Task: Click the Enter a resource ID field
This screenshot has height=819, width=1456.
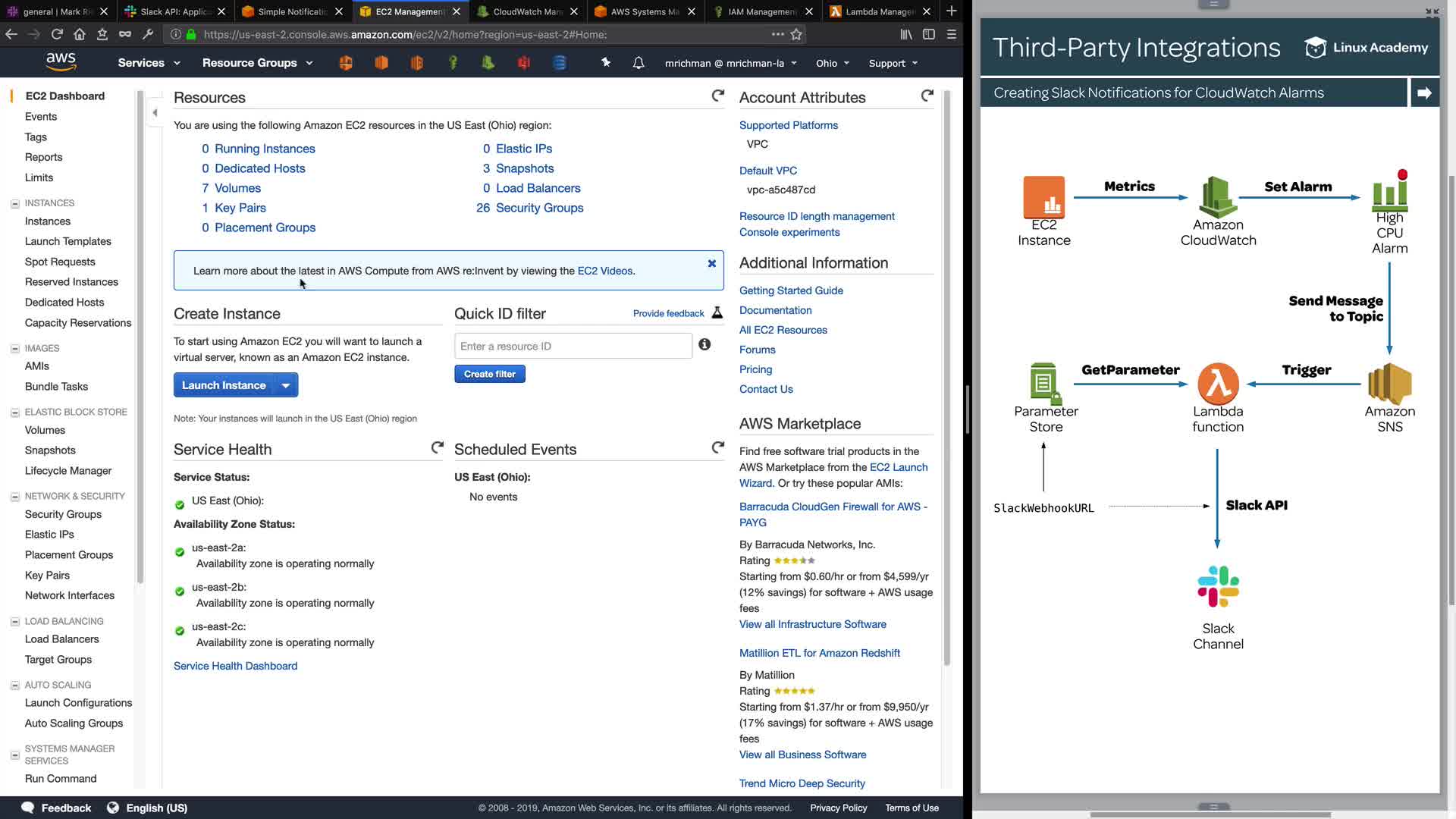Action: pyautogui.click(x=573, y=346)
